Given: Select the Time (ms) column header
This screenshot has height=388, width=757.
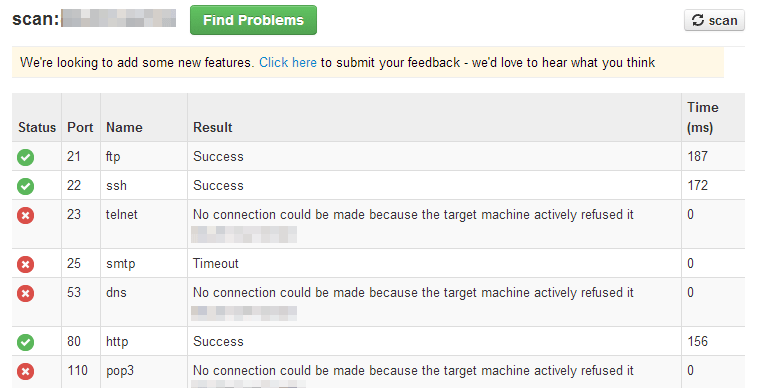Looking at the screenshot, I should click(x=702, y=117).
